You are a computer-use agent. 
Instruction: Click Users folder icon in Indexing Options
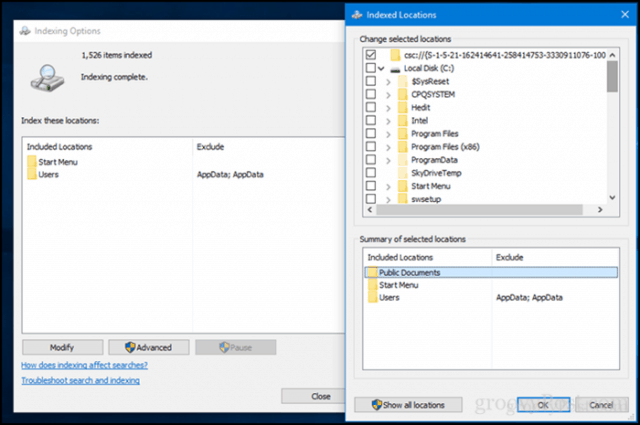pyautogui.click(x=32, y=174)
